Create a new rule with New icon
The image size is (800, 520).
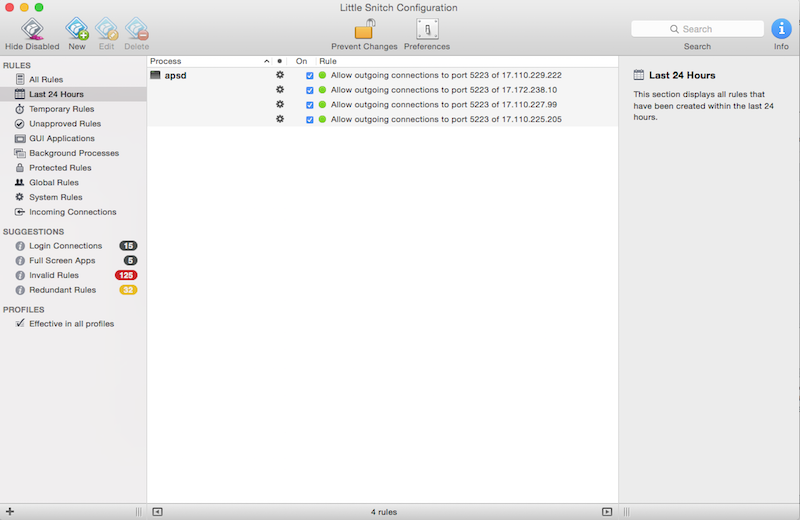click(x=76, y=29)
